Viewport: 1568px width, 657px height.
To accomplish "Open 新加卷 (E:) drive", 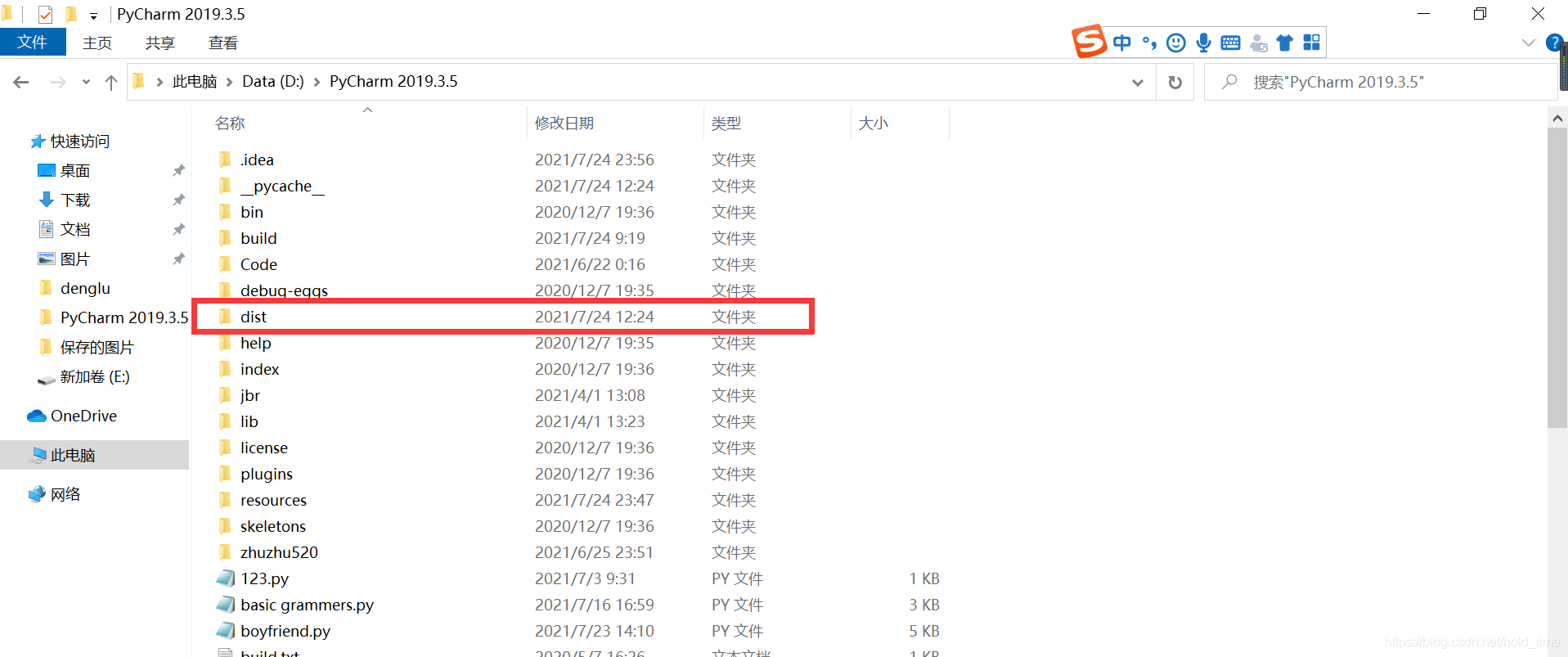I will pos(94,377).
